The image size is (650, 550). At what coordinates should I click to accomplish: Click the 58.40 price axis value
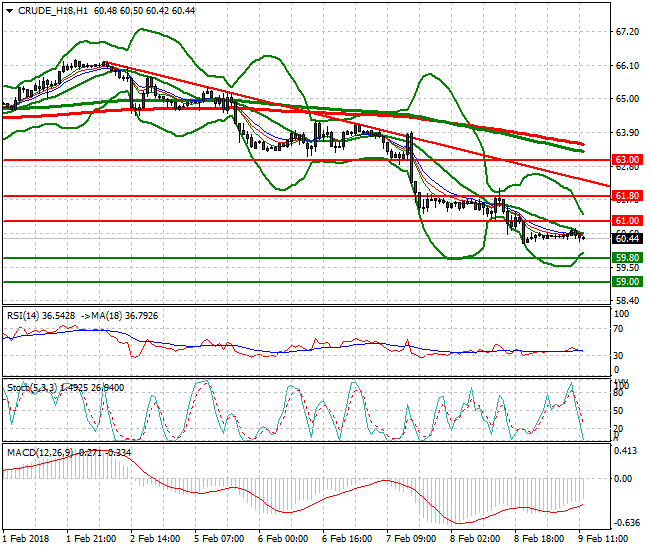(627, 300)
